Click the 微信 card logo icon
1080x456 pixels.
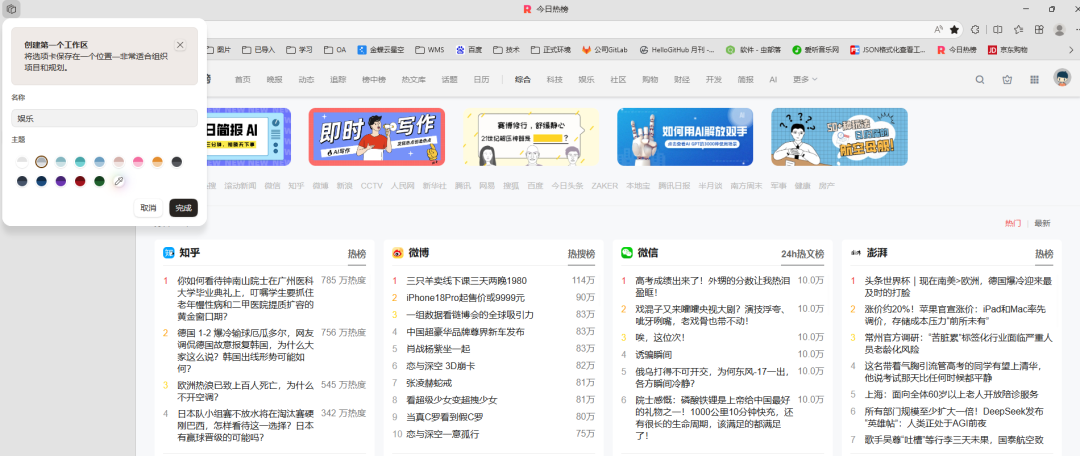pyautogui.click(x=627, y=253)
